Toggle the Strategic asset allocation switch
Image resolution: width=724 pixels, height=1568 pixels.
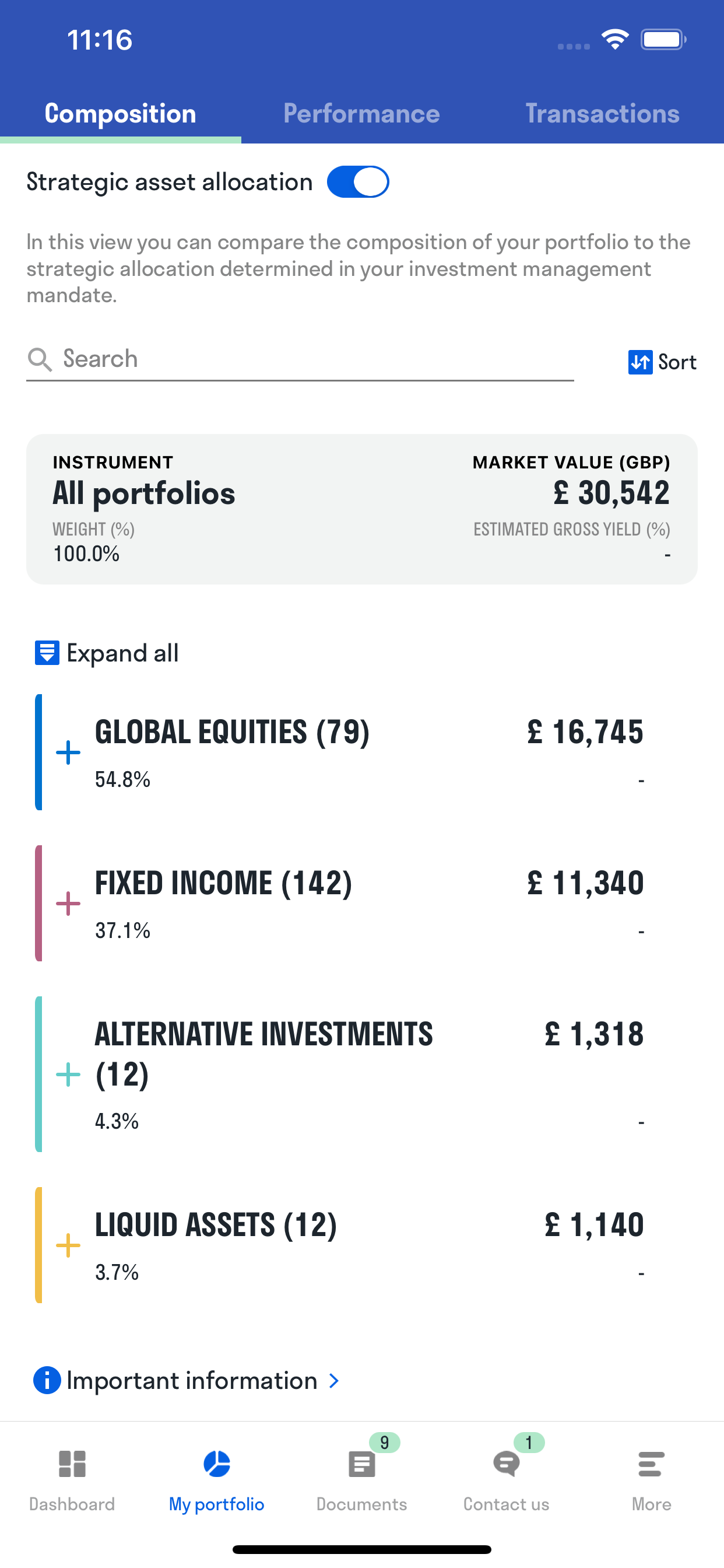[358, 182]
